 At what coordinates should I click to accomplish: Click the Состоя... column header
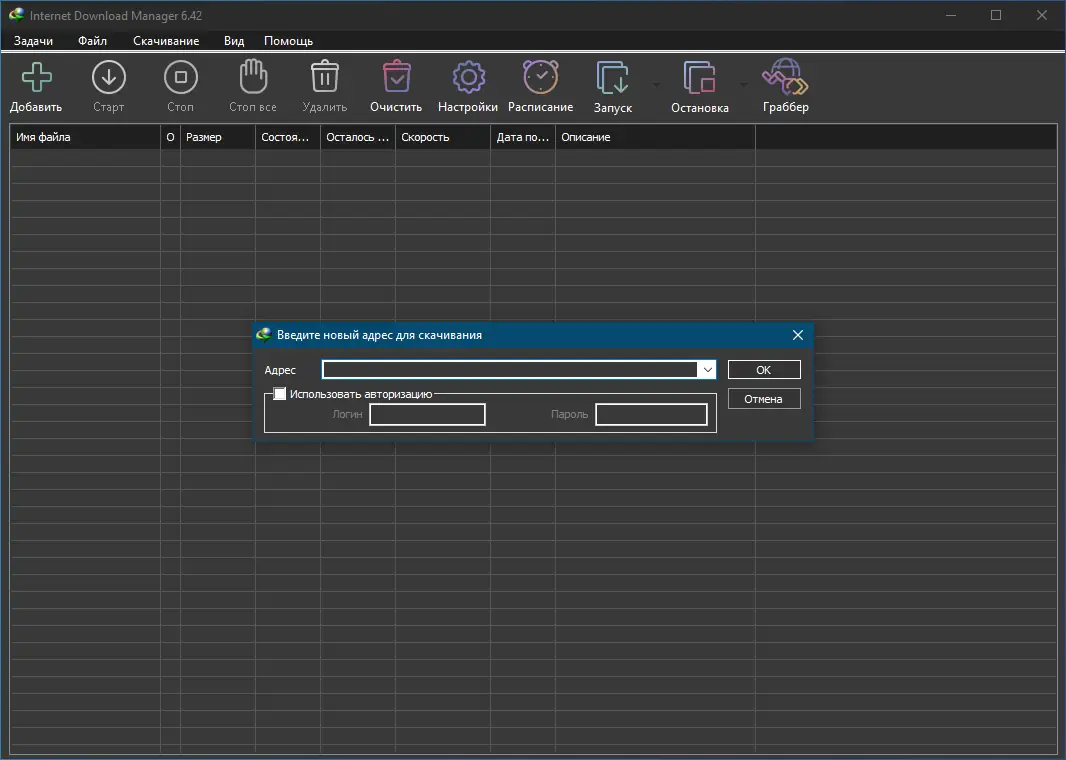tap(288, 137)
